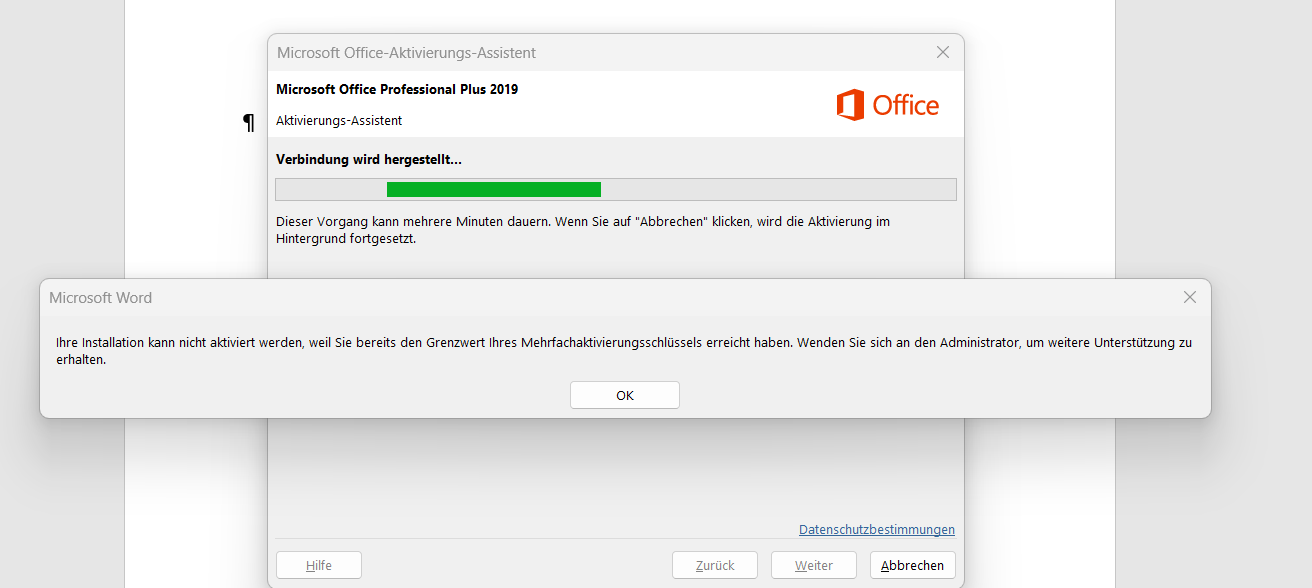The width and height of the screenshot is (1312, 588).
Task: Click the Office logo
Action: 888,105
